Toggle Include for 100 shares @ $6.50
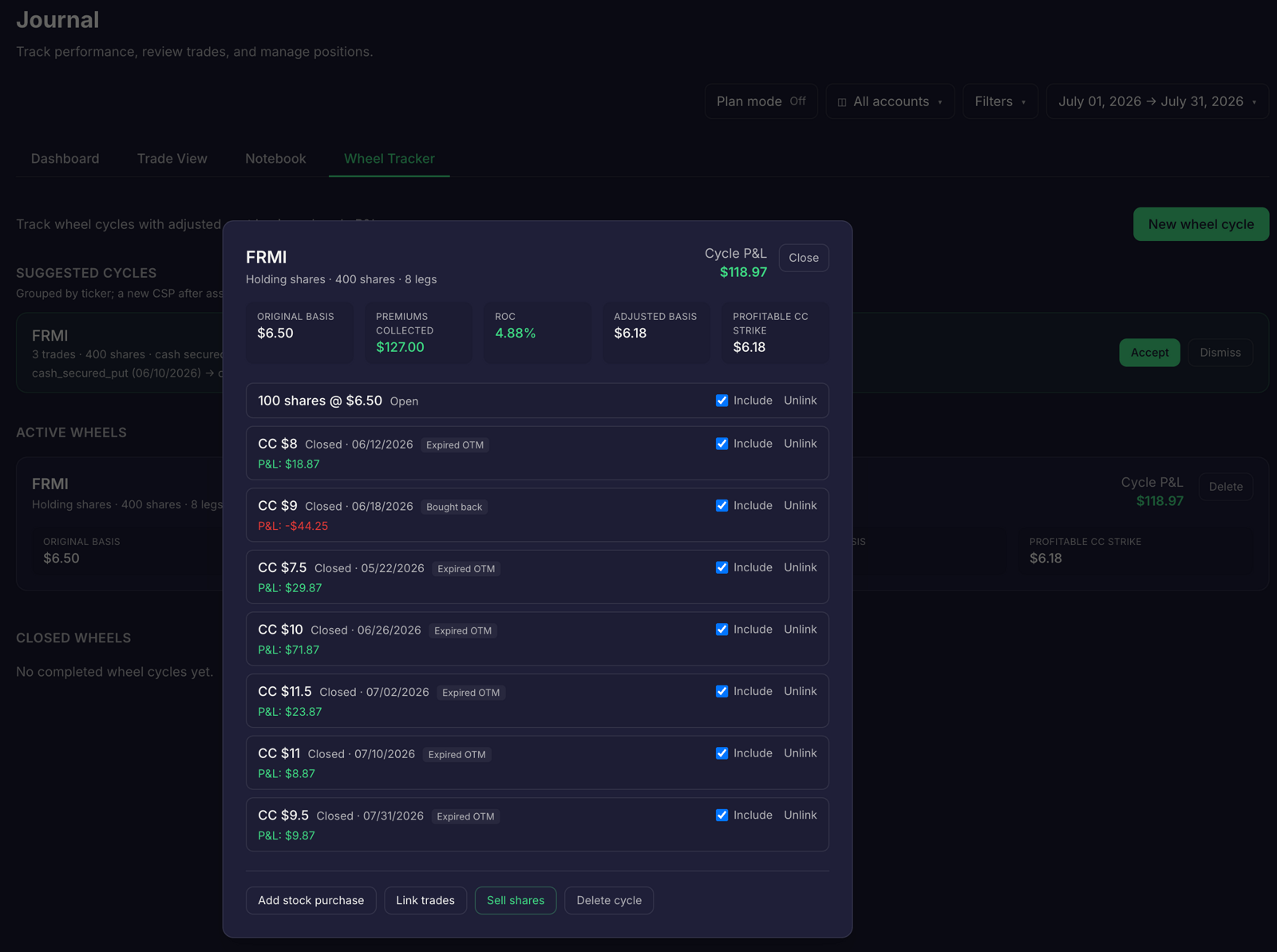The image size is (1277, 952). [x=722, y=401]
